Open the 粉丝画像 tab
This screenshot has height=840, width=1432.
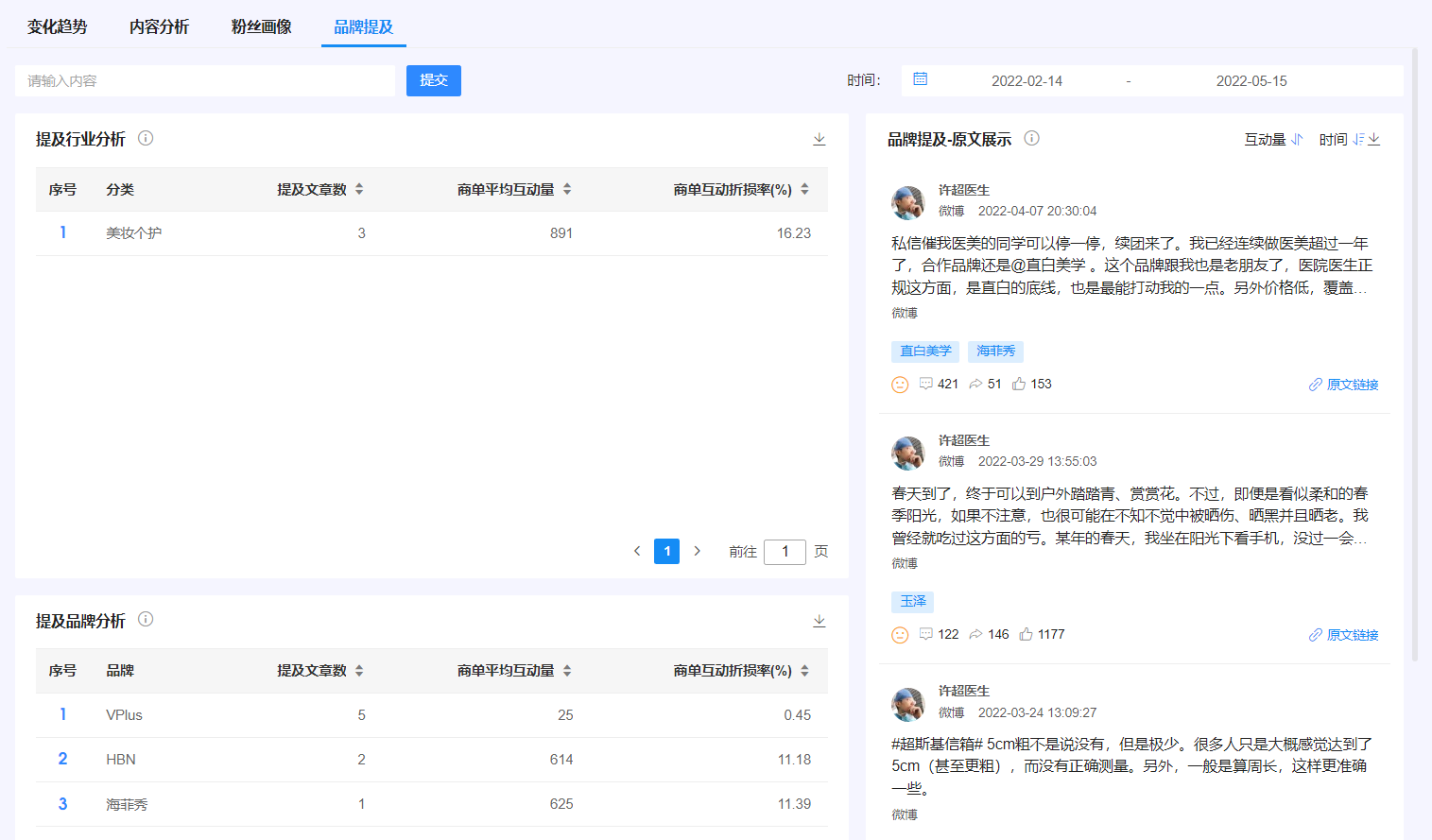[x=262, y=26]
